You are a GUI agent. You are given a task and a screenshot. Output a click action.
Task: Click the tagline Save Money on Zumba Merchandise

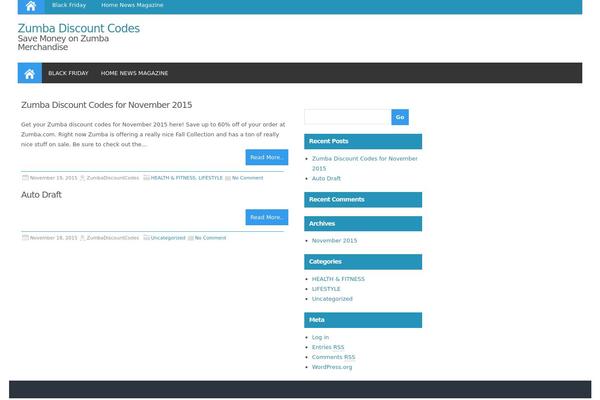coord(63,43)
